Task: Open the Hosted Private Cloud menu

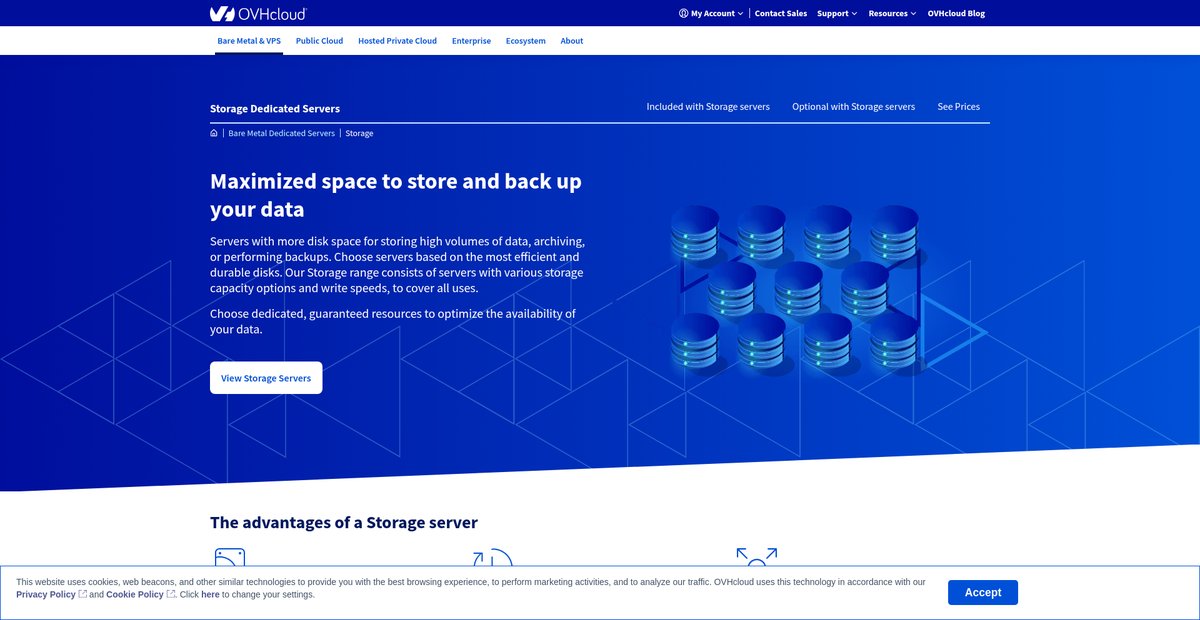Action: (397, 41)
